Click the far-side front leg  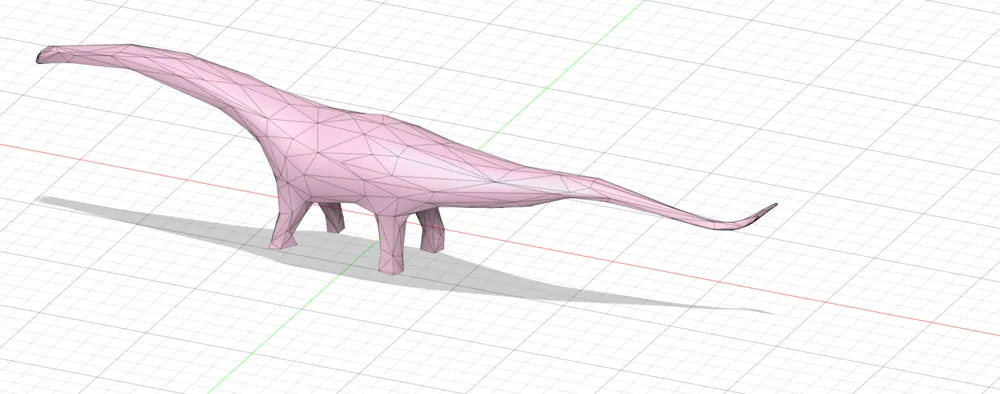(332, 217)
